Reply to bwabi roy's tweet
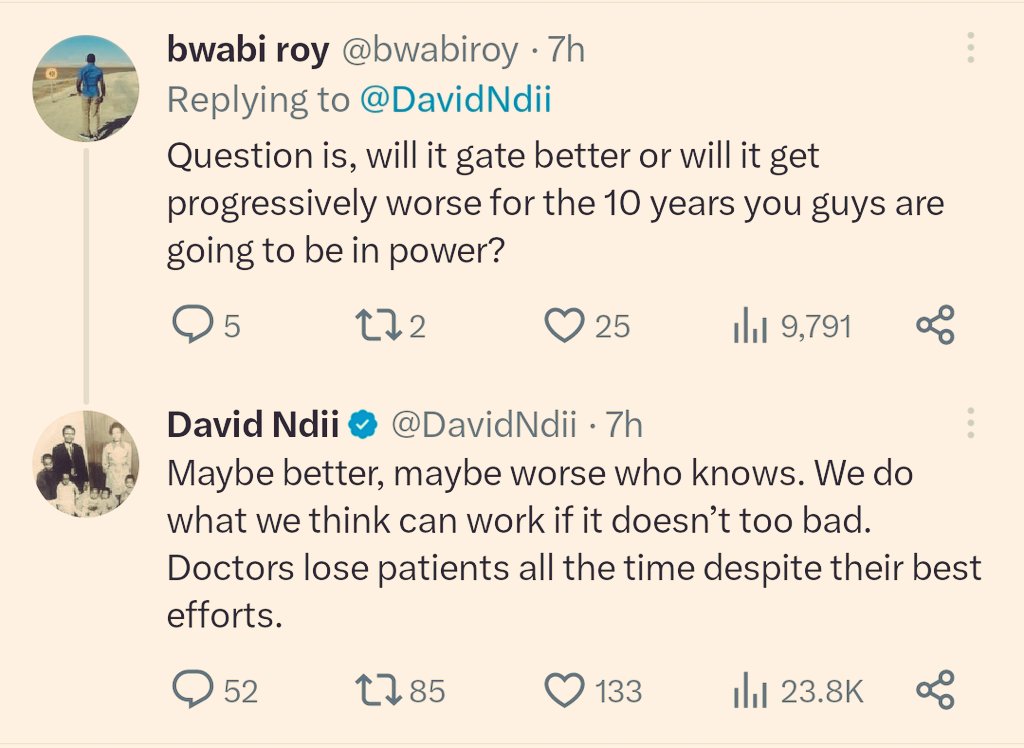 coord(190,326)
